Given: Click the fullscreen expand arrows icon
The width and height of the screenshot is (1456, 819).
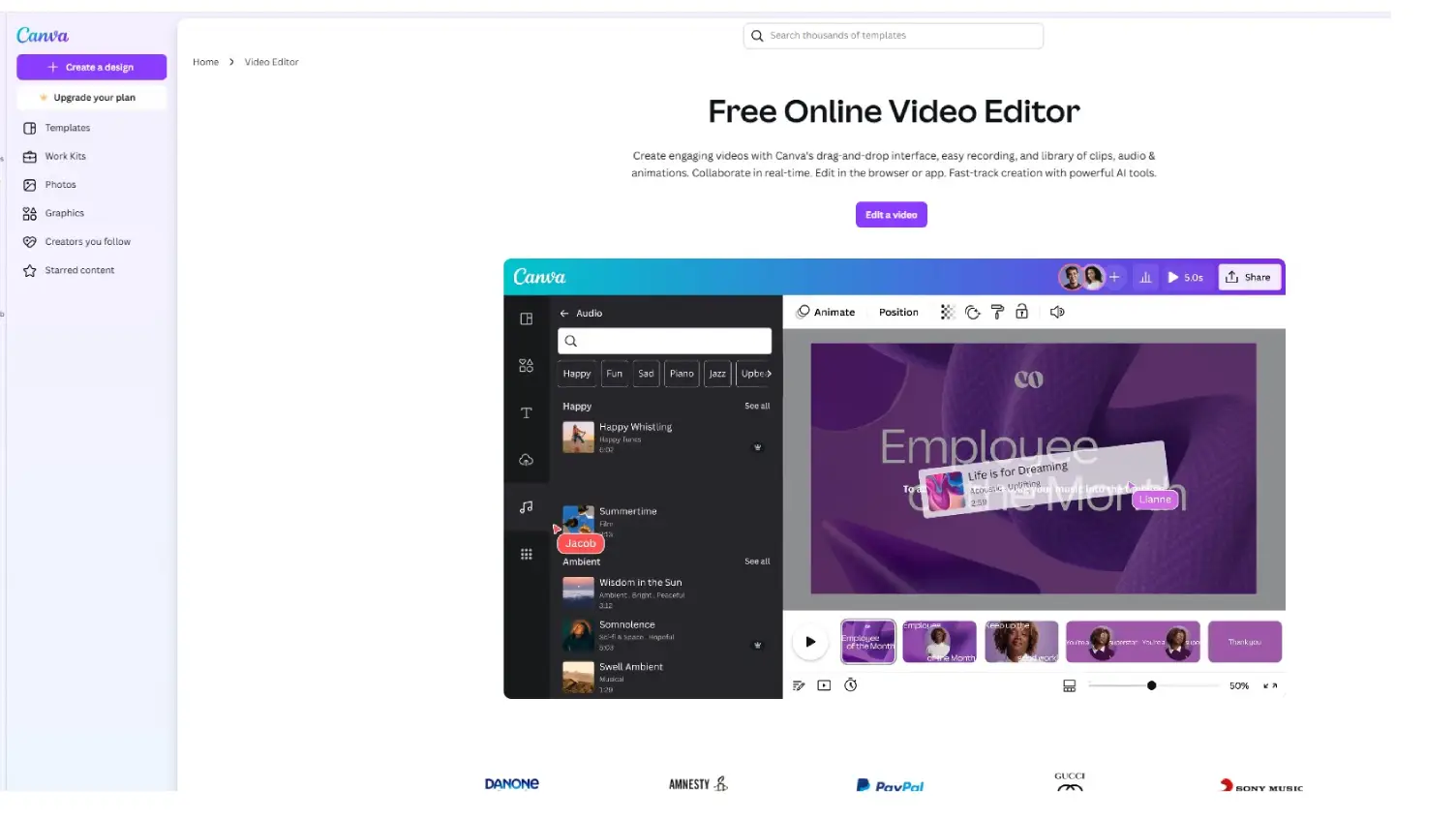Looking at the screenshot, I should coord(1270,685).
